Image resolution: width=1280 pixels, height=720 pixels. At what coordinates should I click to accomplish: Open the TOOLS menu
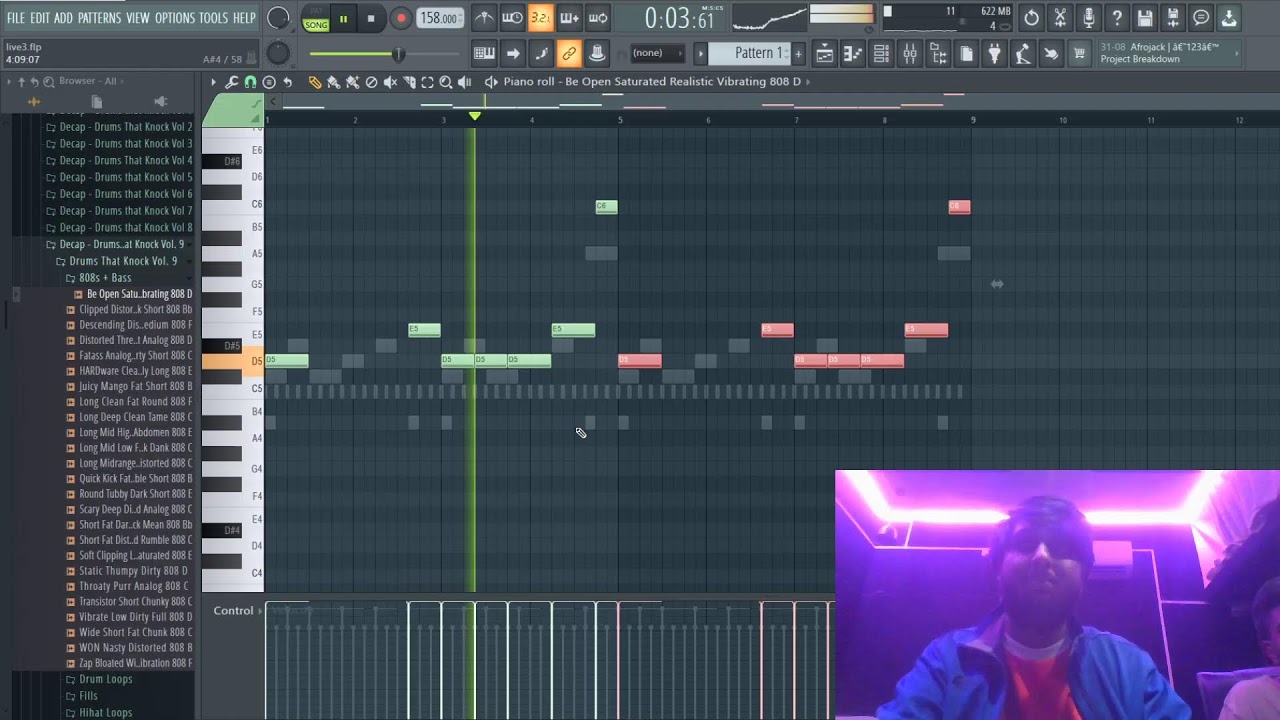(x=213, y=18)
